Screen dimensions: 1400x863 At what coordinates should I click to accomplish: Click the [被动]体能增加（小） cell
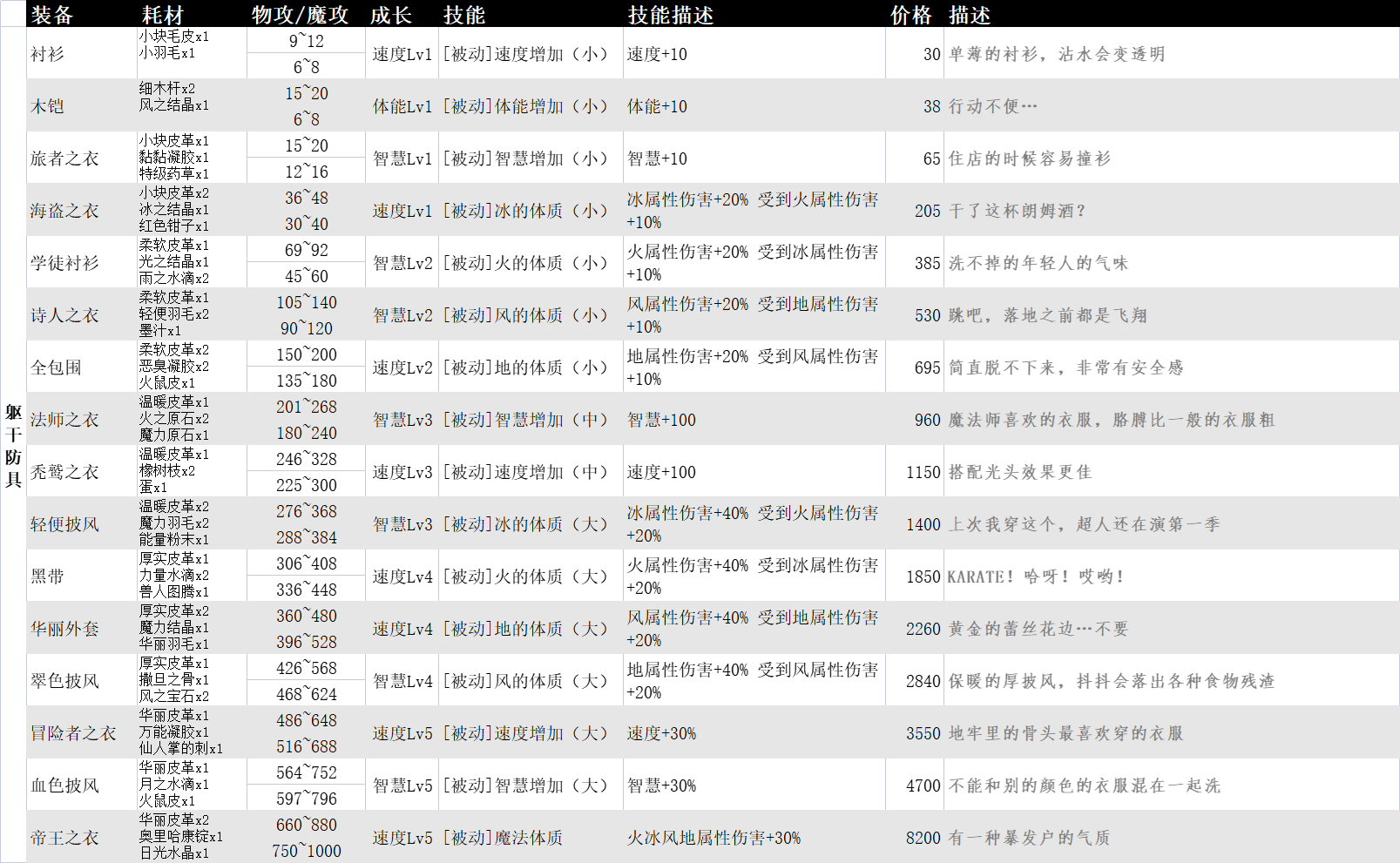pos(531,105)
